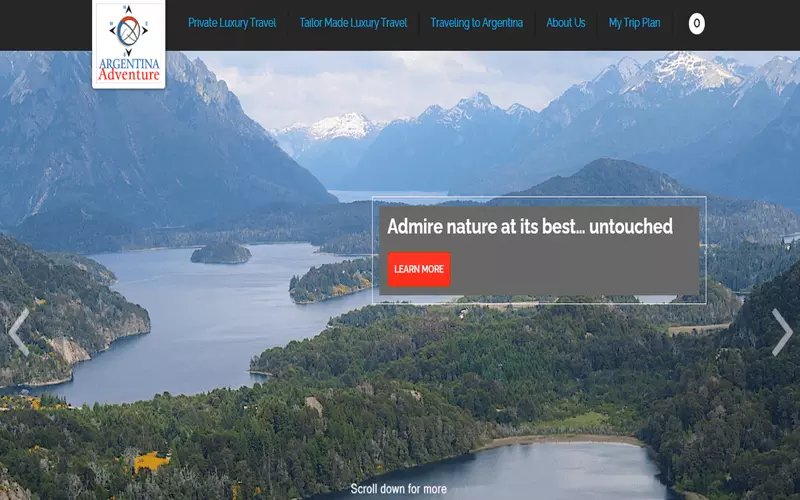Image resolution: width=800 pixels, height=500 pixels.
Task: Open the Tailor Made Luxury Travel menu
Action: [353, 23]
